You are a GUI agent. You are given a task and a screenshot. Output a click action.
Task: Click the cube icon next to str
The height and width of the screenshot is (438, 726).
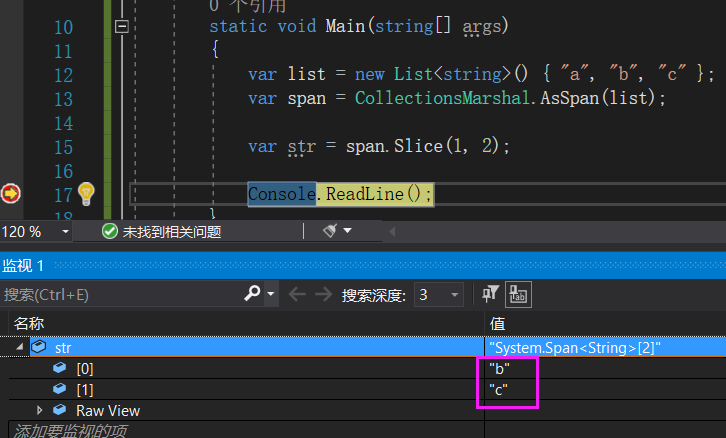(x=39, y=346)
